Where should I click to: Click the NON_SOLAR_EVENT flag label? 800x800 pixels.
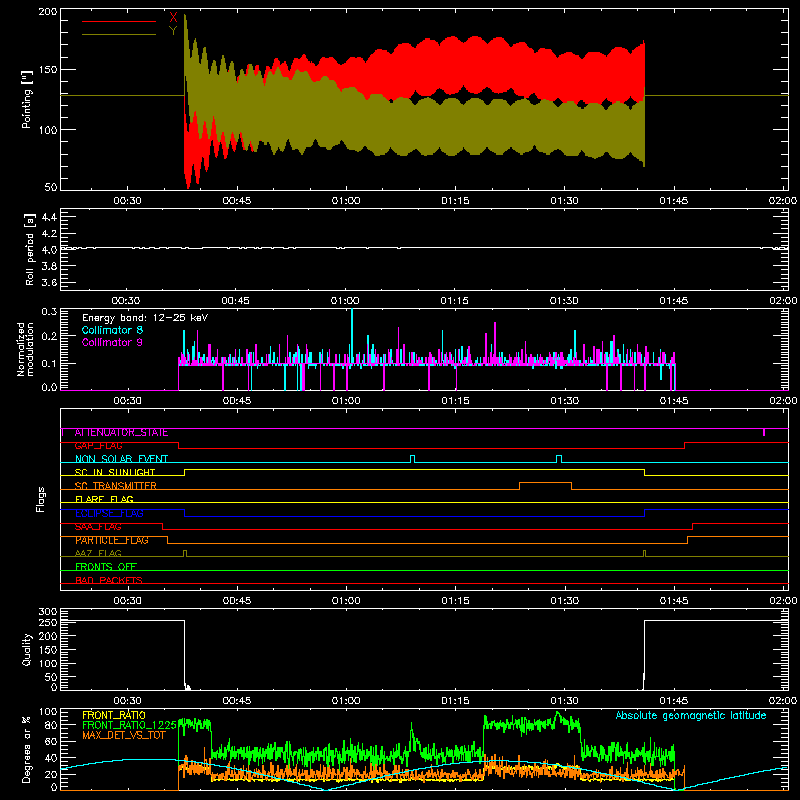point(121,459)
